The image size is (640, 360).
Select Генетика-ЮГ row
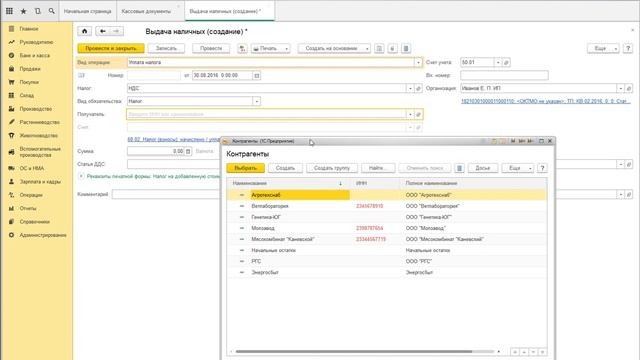[x=387, y=217]
